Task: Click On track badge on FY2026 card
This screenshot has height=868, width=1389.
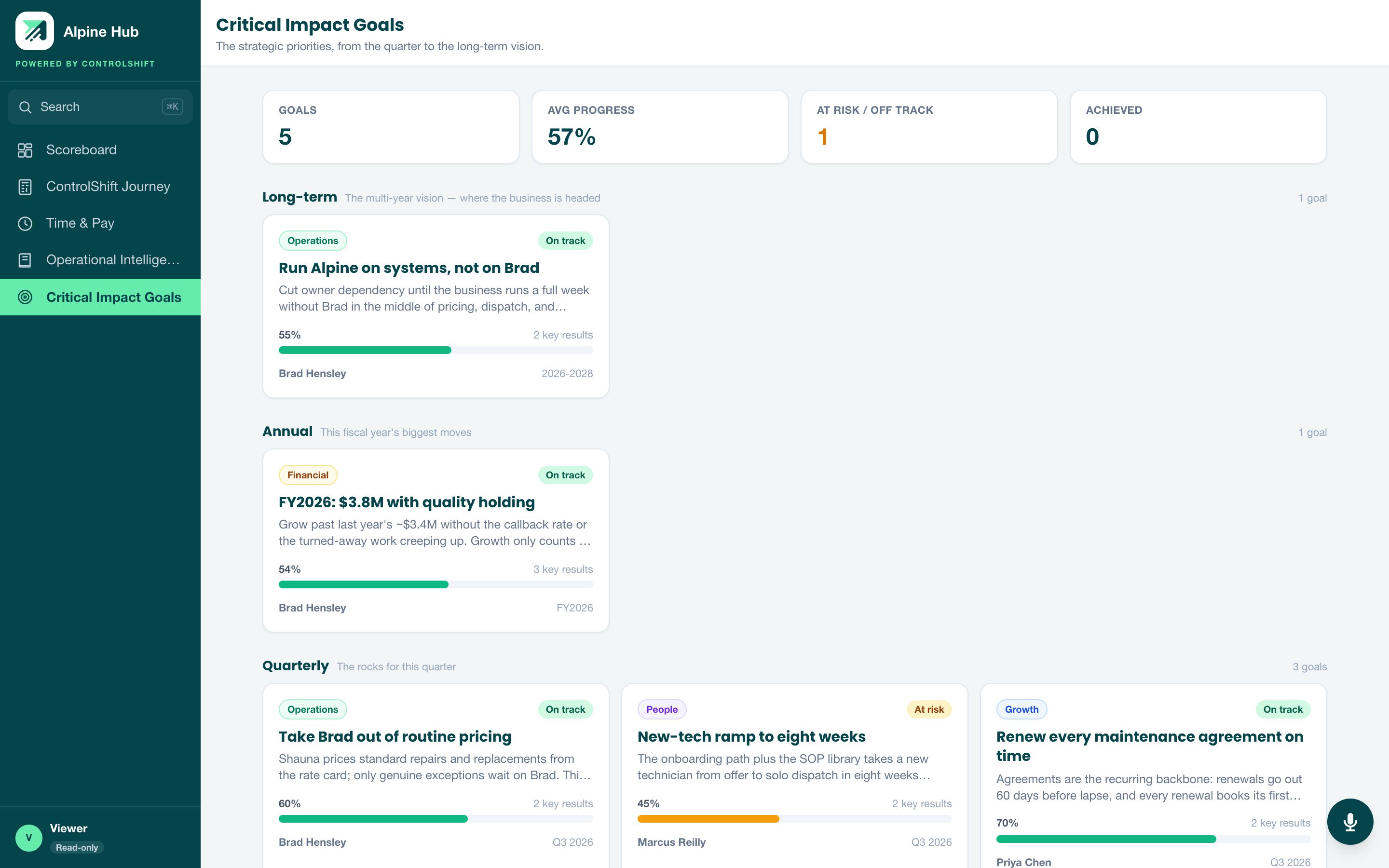Action: [x=565, y=475]
